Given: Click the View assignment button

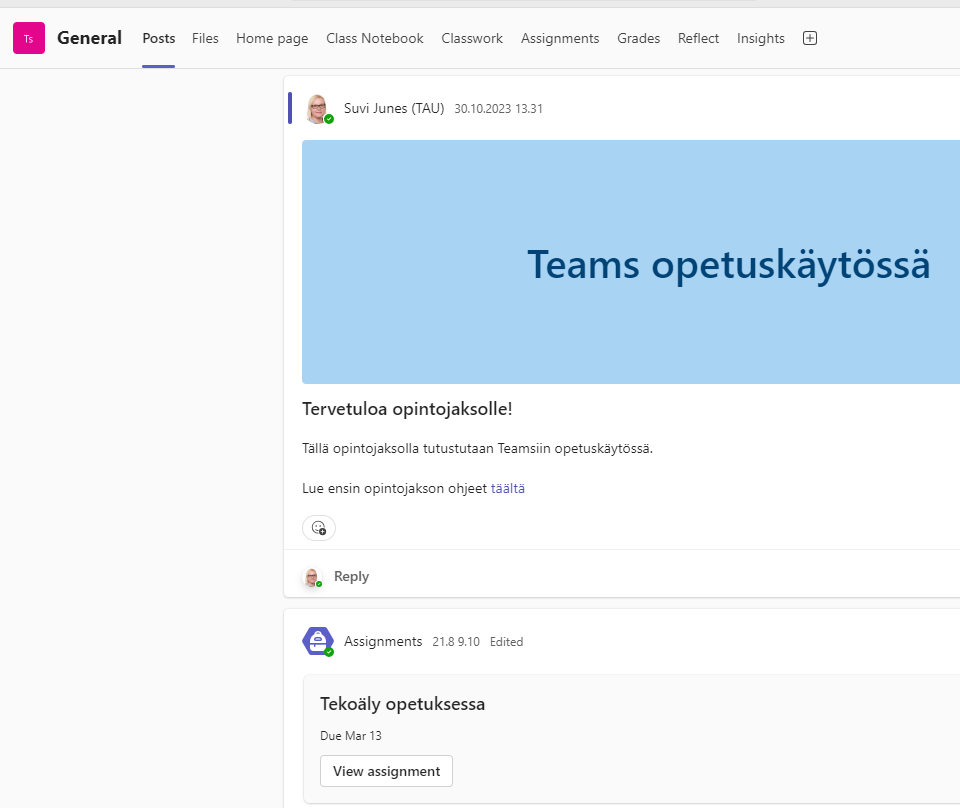Looking at the screenshot, I should [x=386, y=771].
